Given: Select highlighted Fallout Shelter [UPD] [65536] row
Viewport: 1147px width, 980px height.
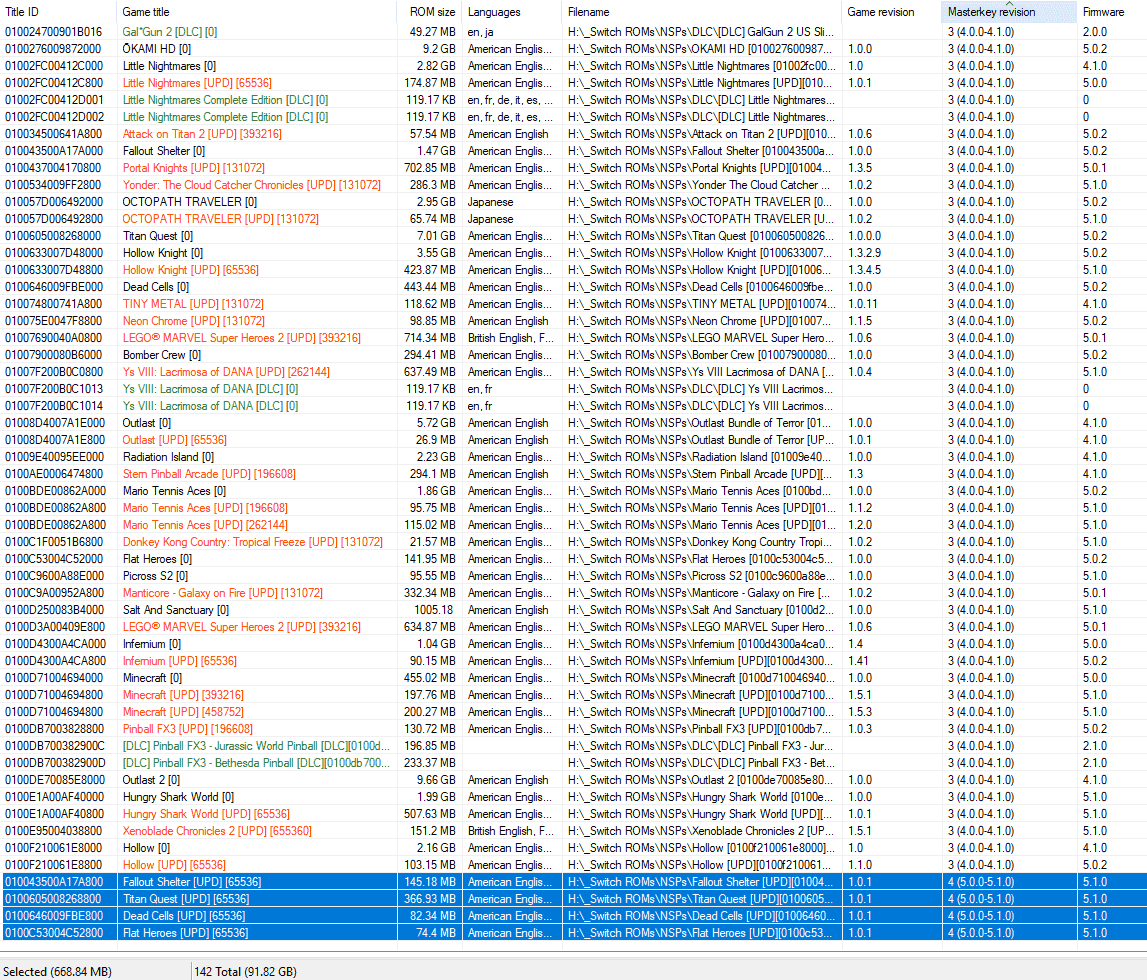Looking at the screenshot, I should [x=574, y=882].
